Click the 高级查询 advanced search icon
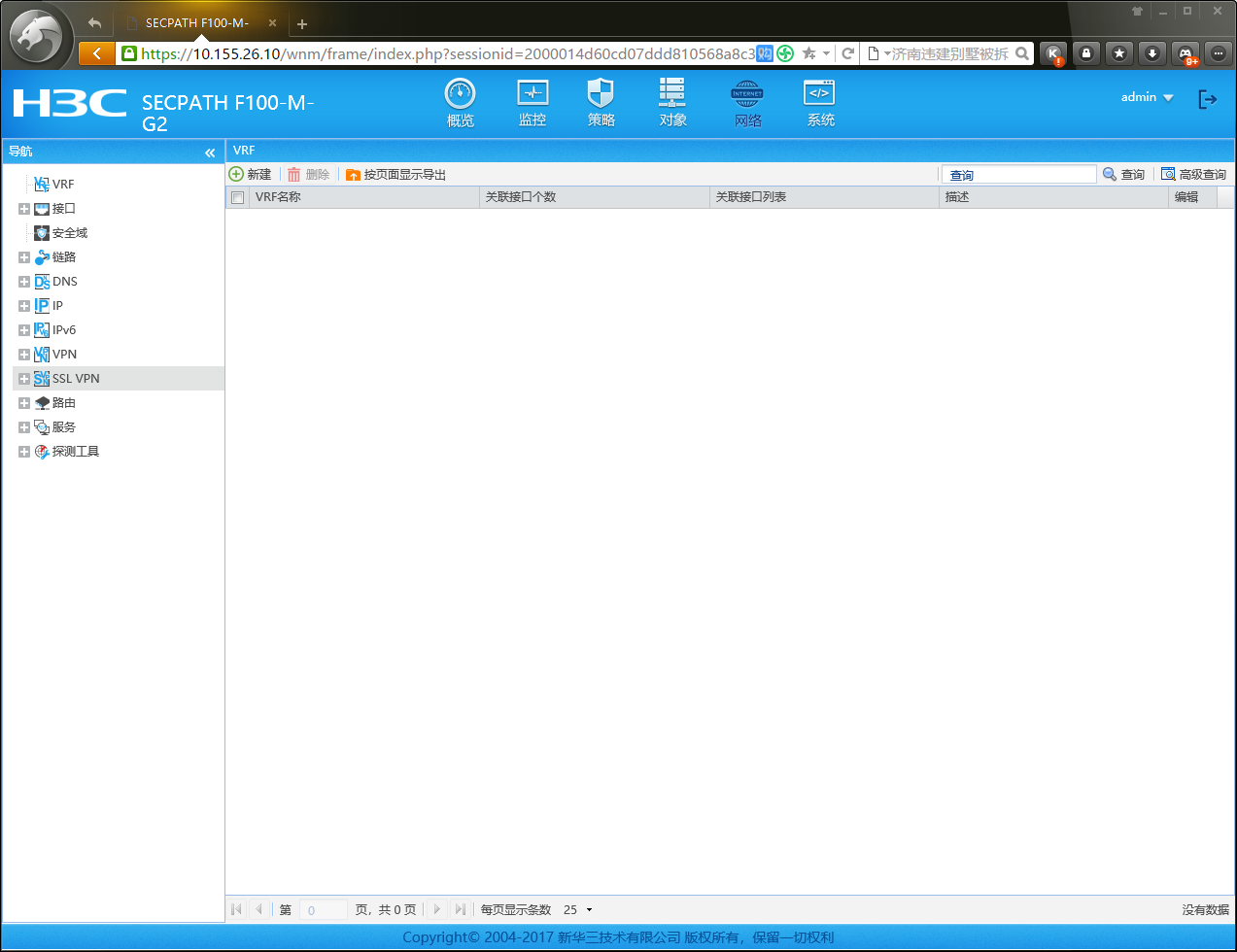 (x=1168, y=174)
